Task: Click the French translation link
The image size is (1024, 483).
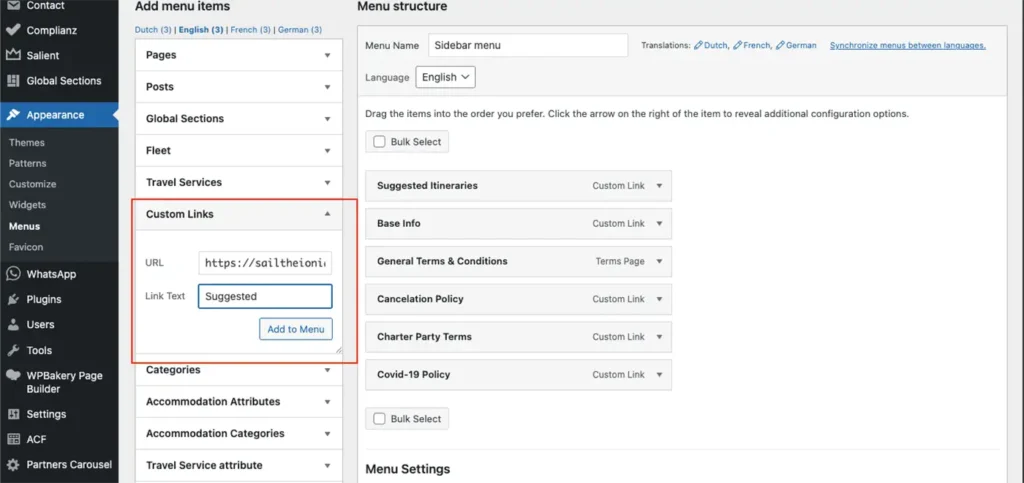Action: [x=756, y=46]
